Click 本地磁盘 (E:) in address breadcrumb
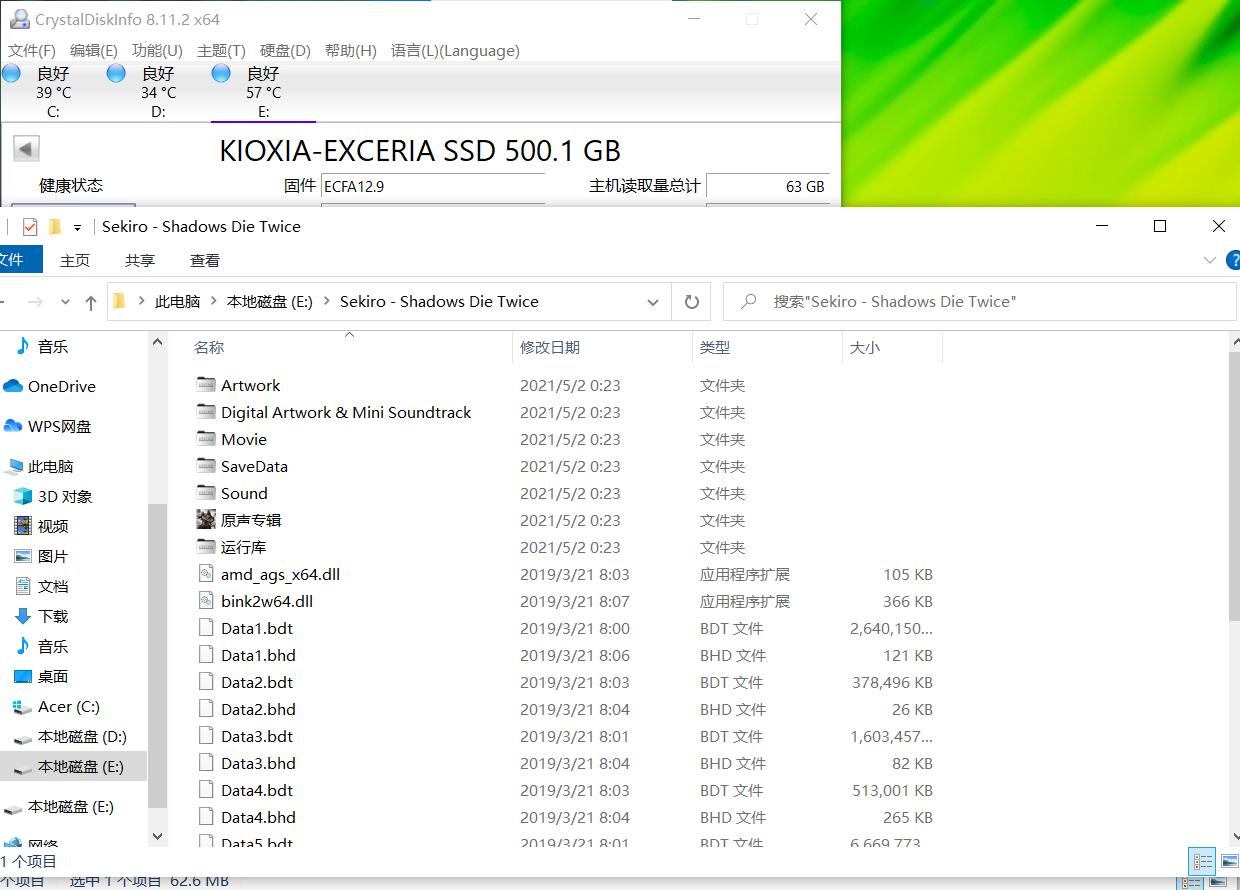1240x890 pixels. 270,301
